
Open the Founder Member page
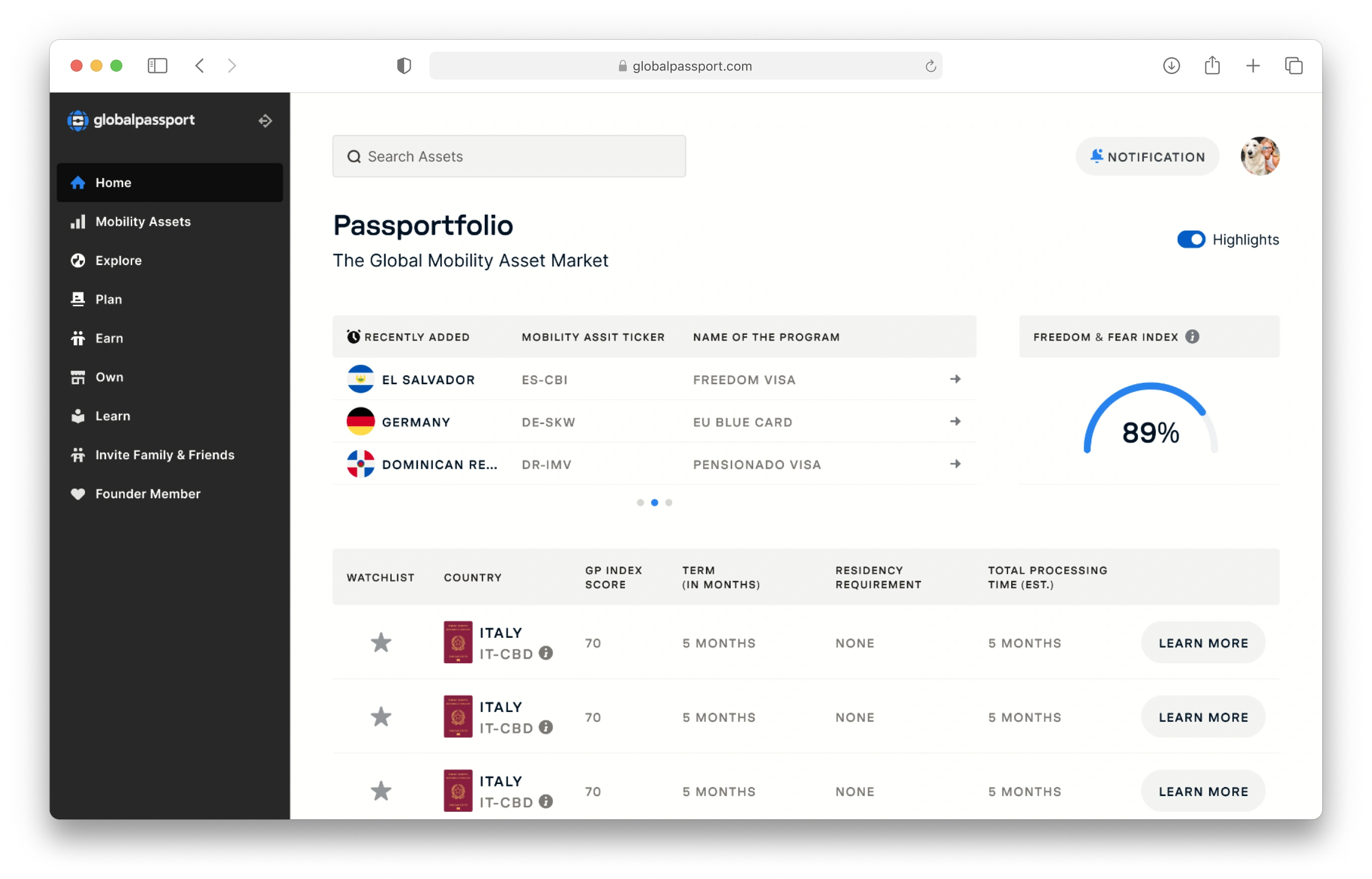[148, 493]
